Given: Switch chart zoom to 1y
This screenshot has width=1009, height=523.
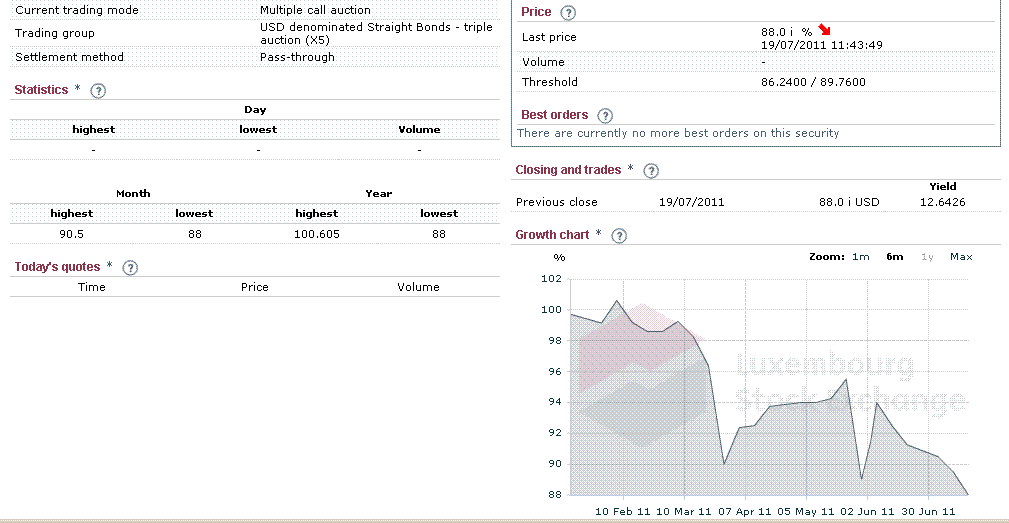Looking at the screenshot, I should coord(927,257).
